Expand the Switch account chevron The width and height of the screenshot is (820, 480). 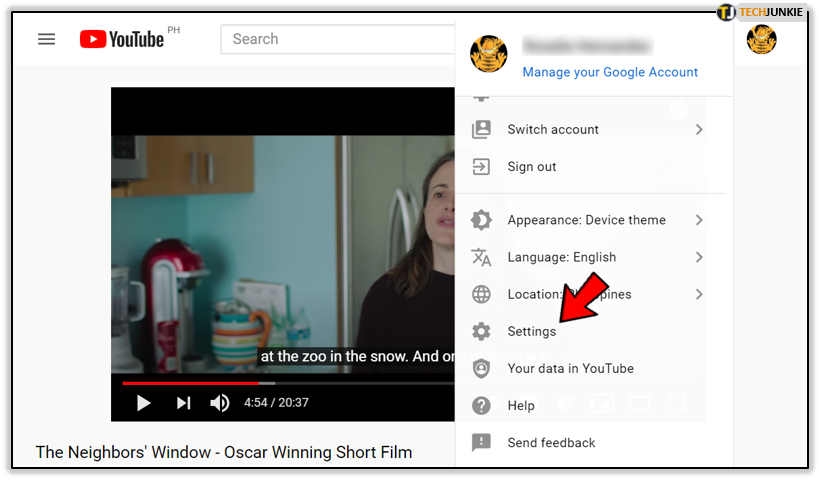tap(699, 130)
